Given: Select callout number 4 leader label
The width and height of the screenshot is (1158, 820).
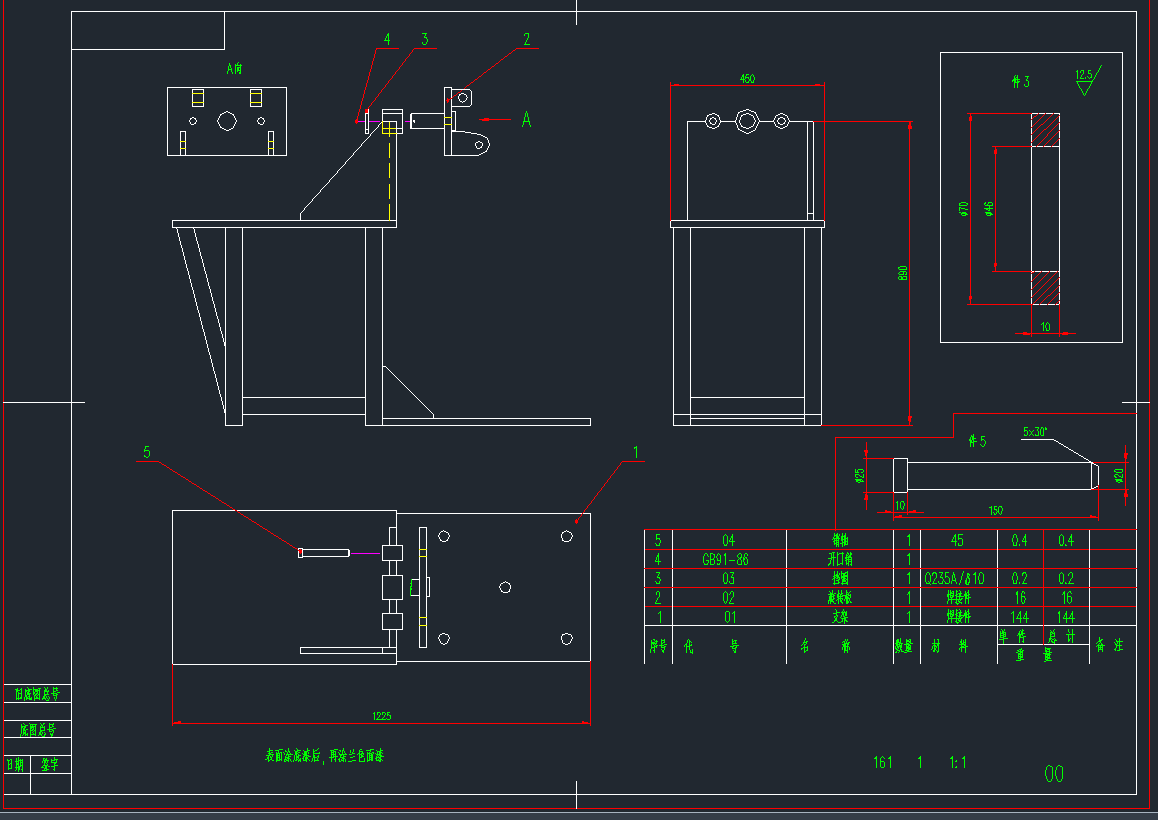Looking at the screenshot, I should tap(387, 40).
